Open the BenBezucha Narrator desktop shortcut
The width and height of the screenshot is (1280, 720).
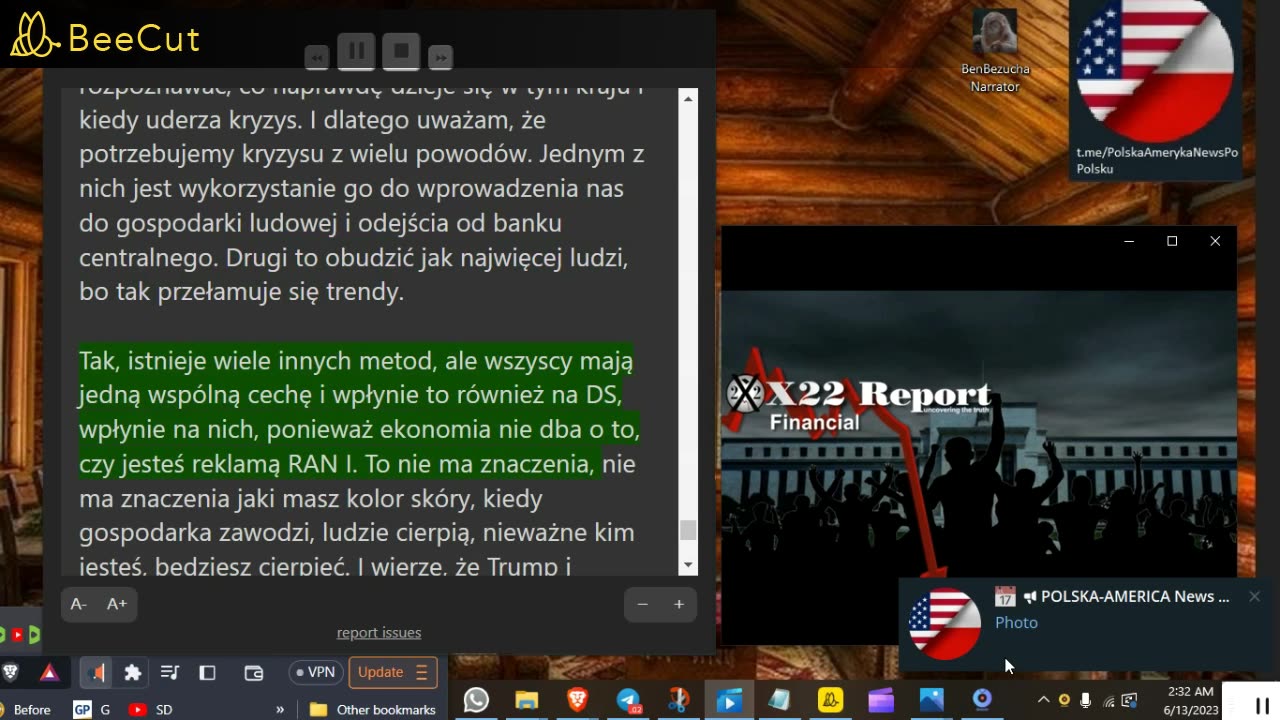point(994,50)
